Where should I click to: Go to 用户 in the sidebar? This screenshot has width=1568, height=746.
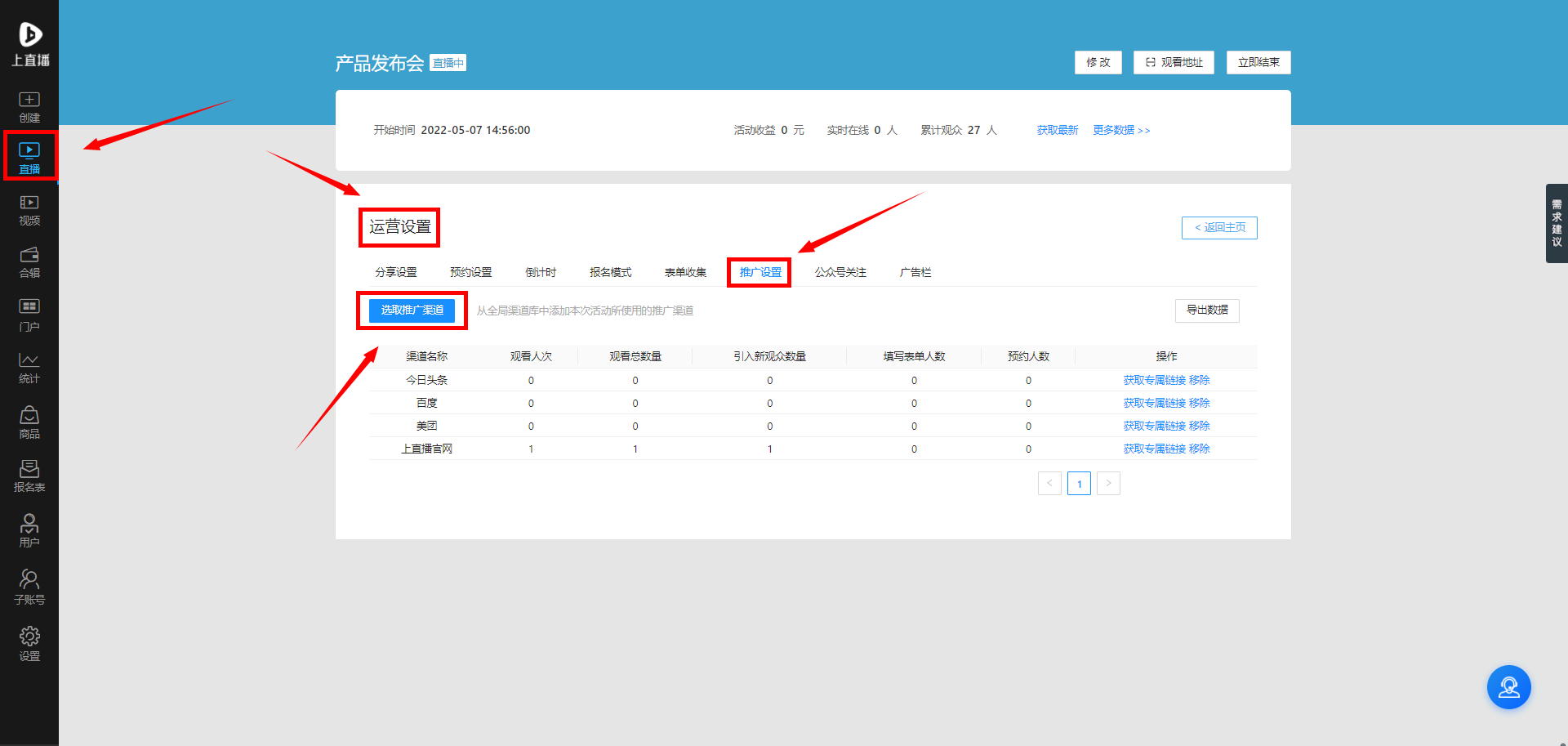(29, 531)
